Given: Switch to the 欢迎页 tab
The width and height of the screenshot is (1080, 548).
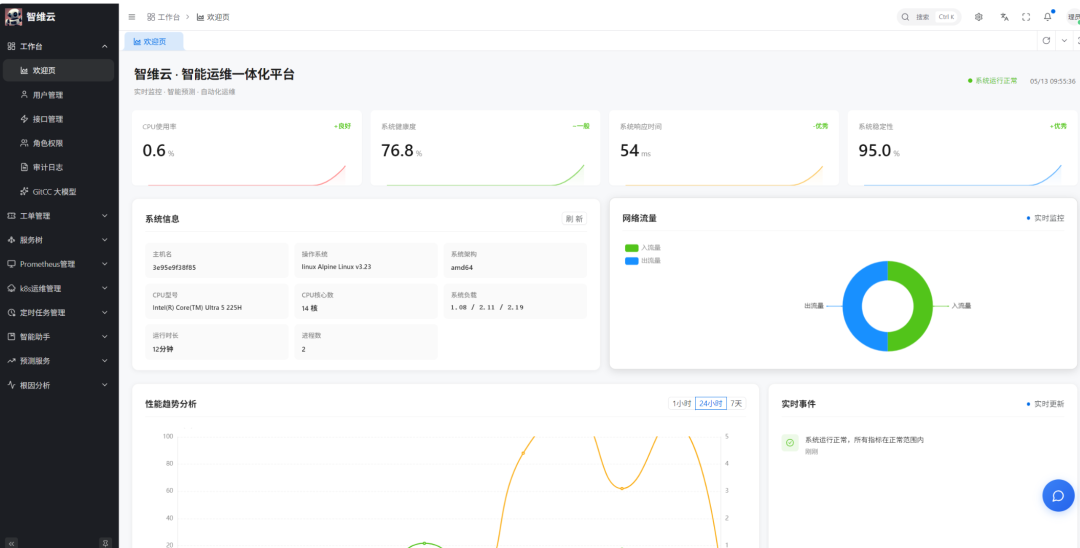Looking at the screenshot, I should 154,41.
